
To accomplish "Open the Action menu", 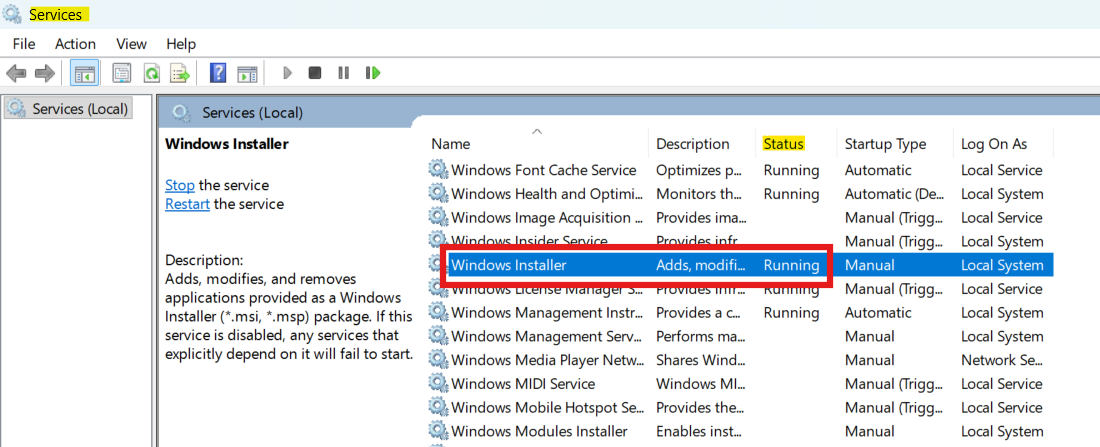I will pyautogui.click(x=75, y=44).
